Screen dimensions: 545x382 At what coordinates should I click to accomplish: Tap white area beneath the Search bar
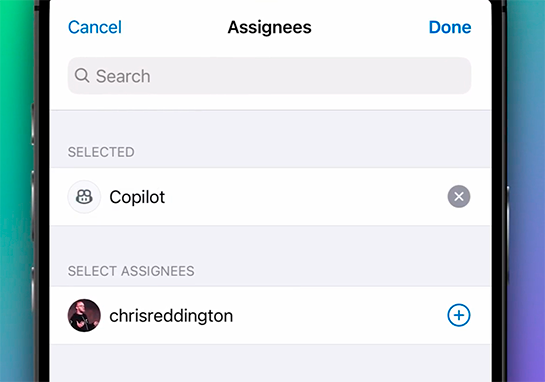[x=271, y=102]
